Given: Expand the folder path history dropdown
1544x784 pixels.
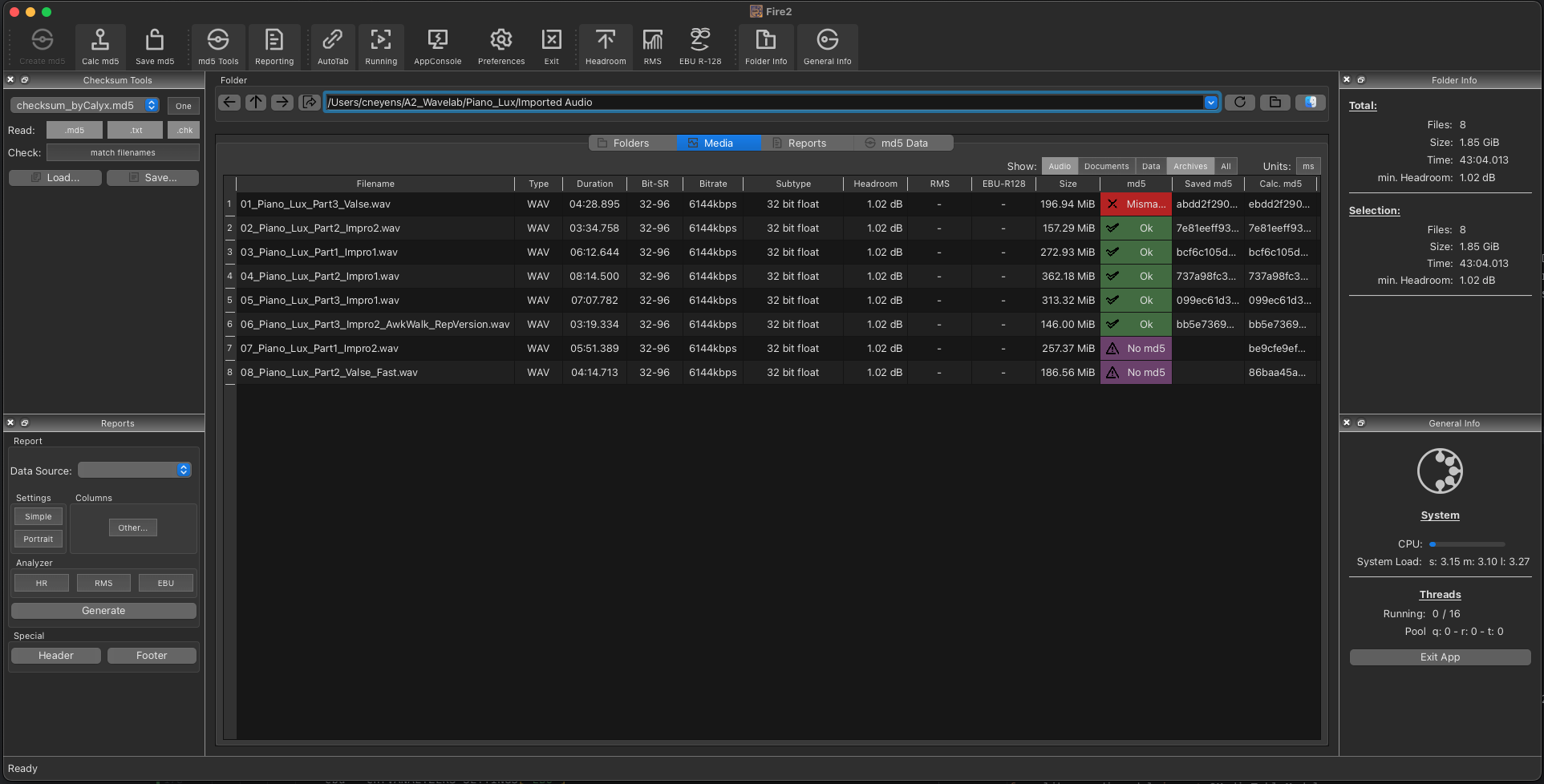Looking at the screenshot, I should [1211, 102].
